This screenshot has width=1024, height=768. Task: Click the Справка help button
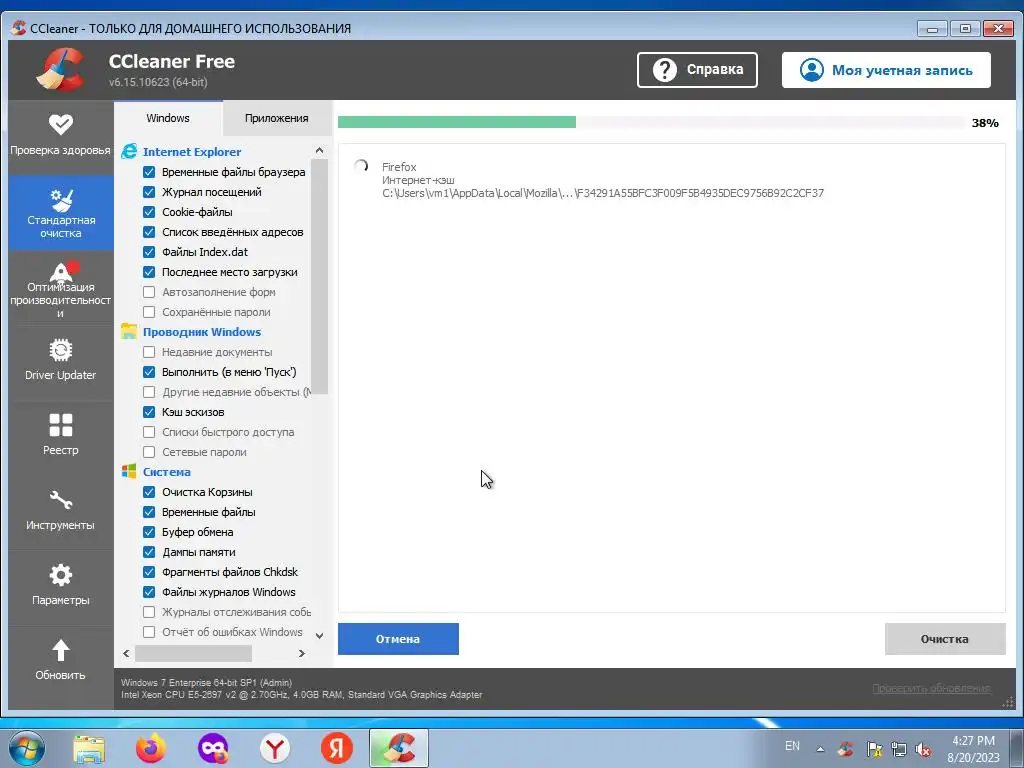point(697,70)
